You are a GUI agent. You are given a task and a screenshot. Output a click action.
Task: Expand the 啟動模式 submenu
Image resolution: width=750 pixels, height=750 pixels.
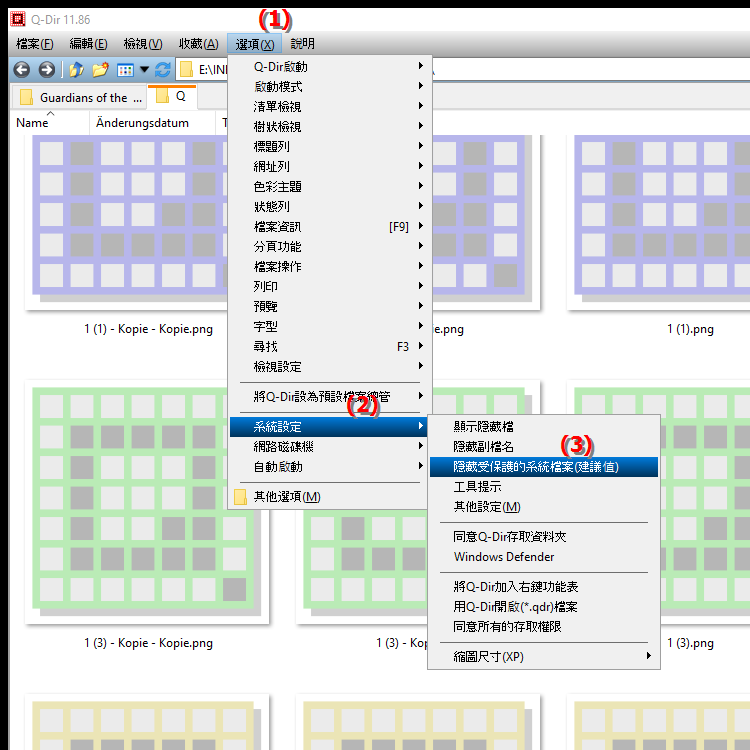330,87
